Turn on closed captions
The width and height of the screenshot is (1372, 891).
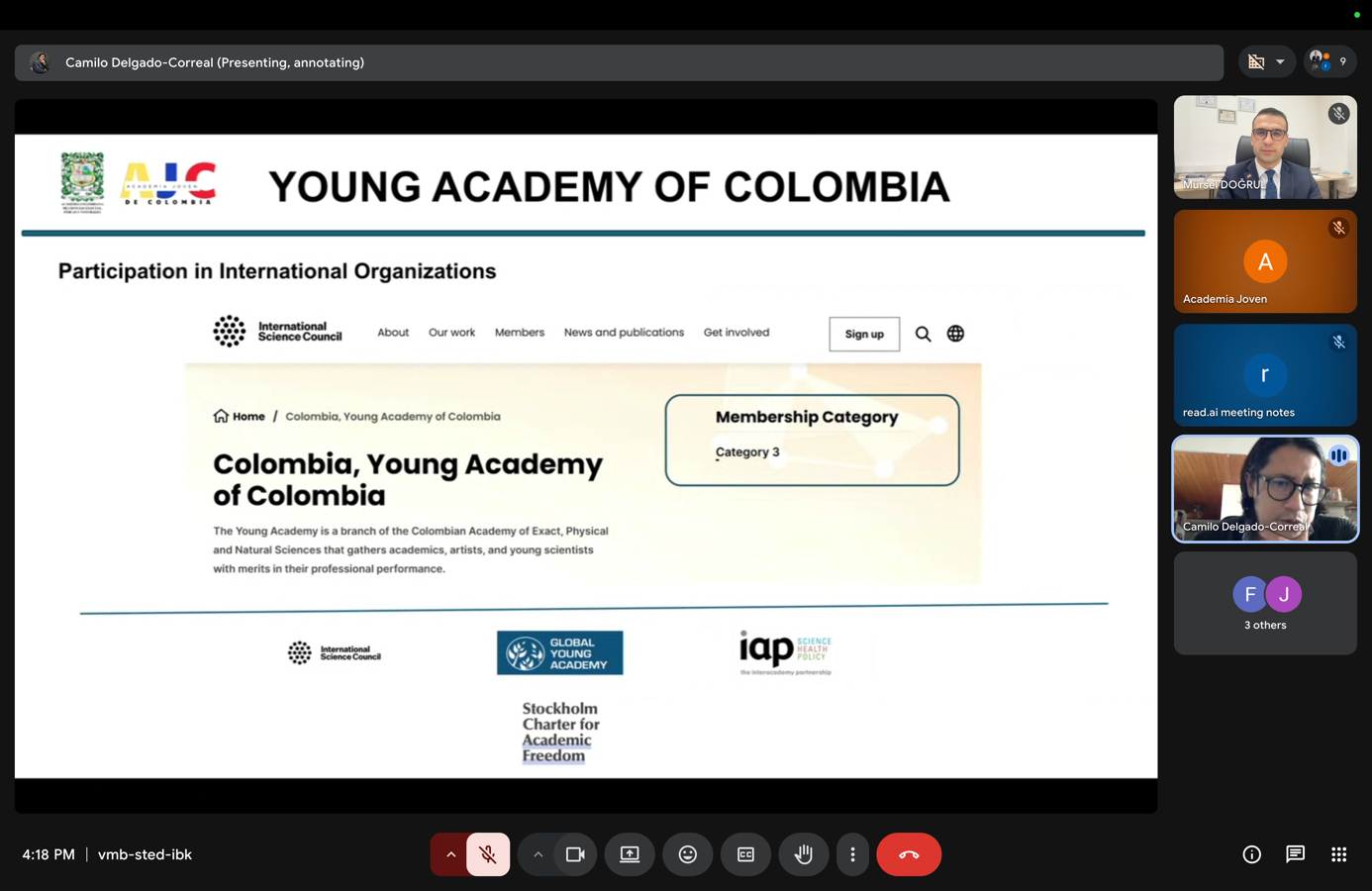click(745, 854)
